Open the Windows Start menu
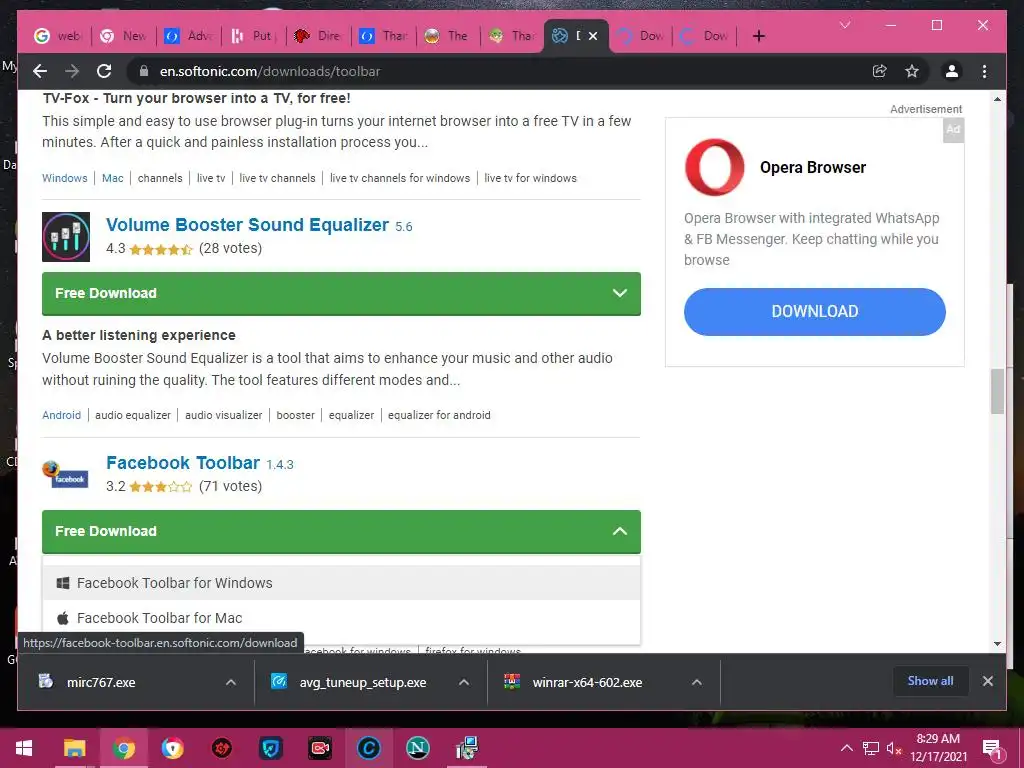The height and width of the screenshot is (768, 1024). 24,748
